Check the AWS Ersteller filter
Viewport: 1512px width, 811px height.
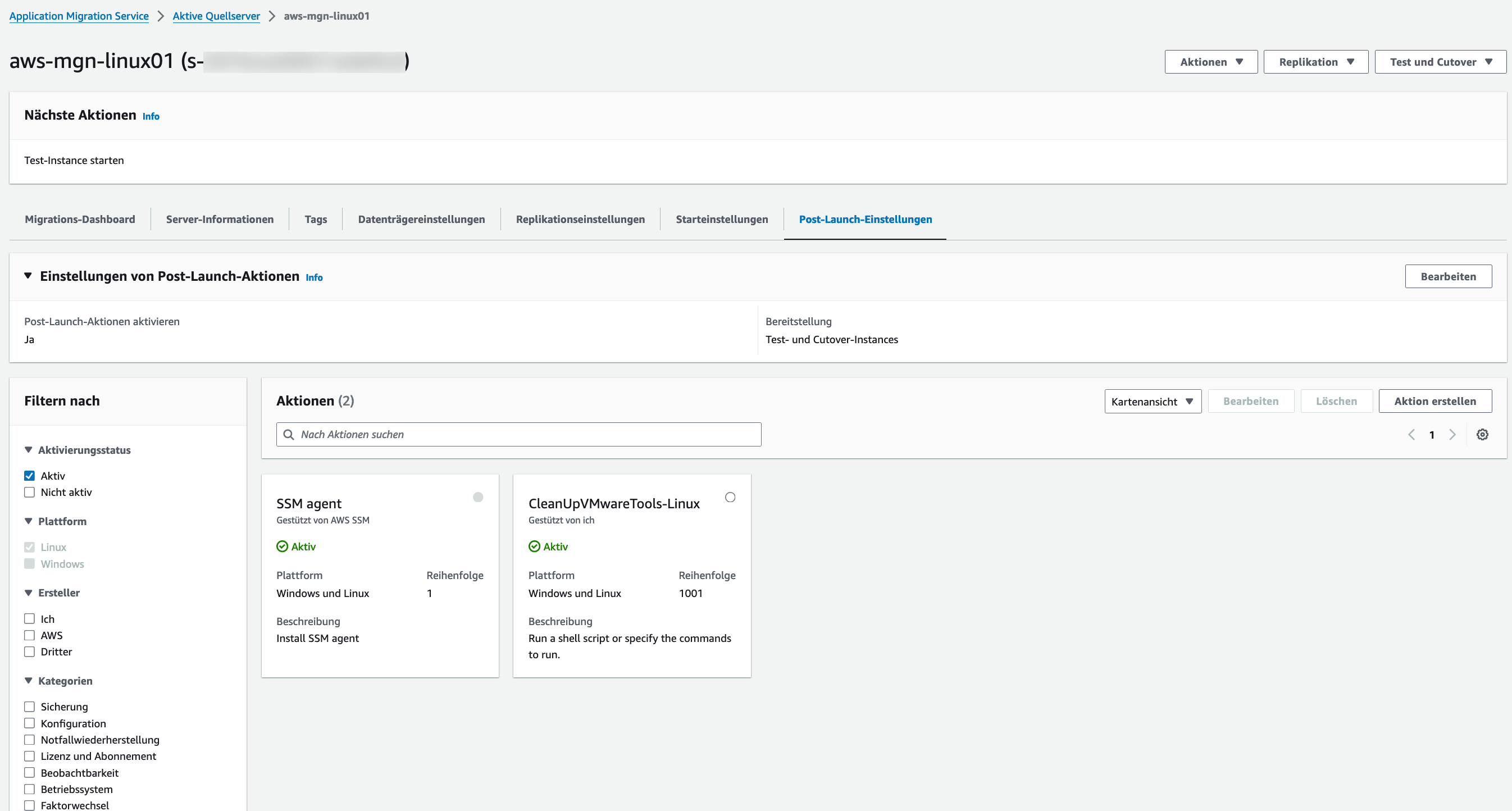[x=29, y=635]
